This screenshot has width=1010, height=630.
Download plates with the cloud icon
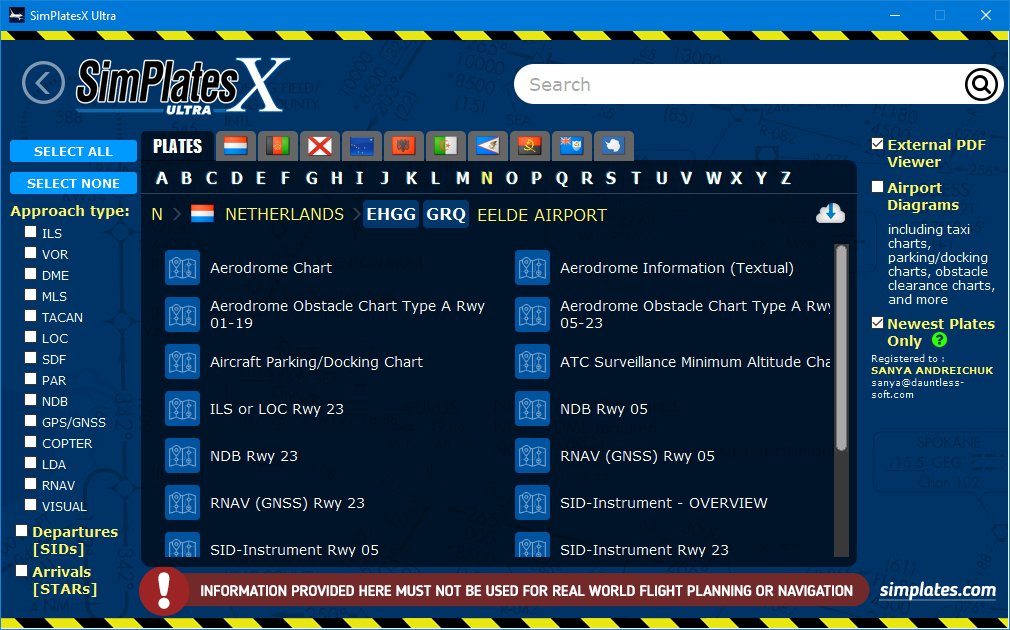tap(830, 213)
